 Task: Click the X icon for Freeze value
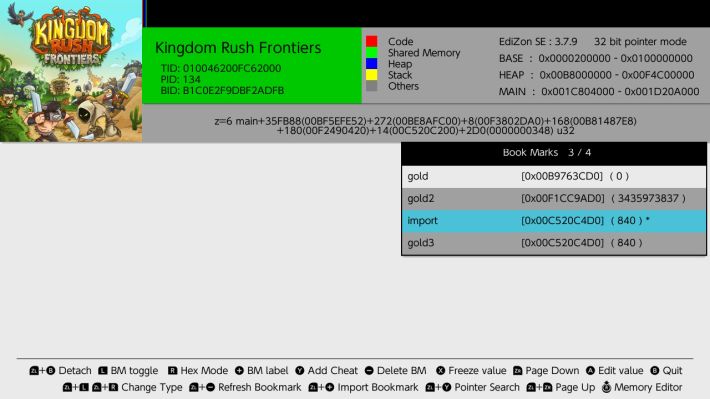pos(441,370)
